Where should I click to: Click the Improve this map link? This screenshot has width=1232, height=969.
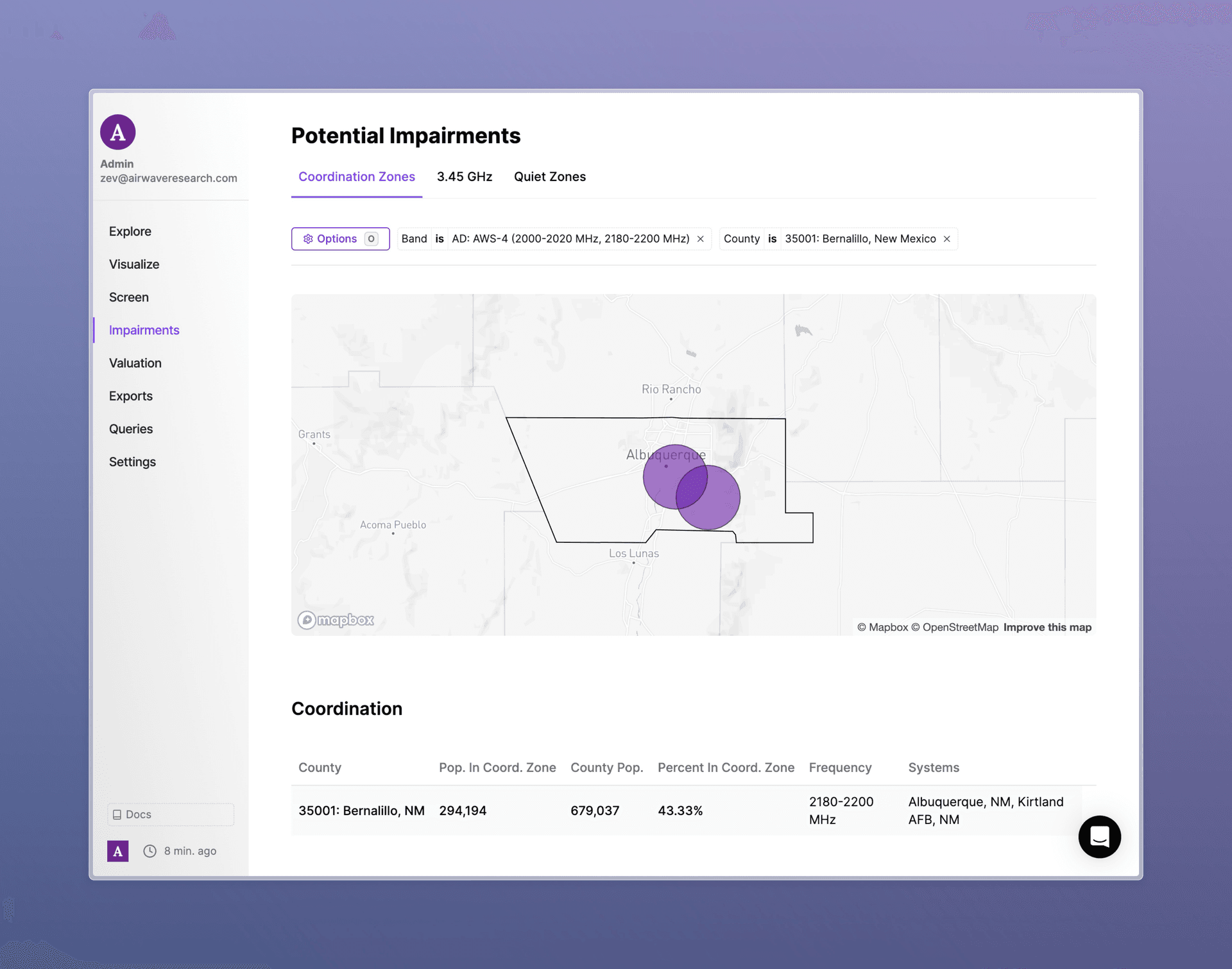pos(1047,627)
